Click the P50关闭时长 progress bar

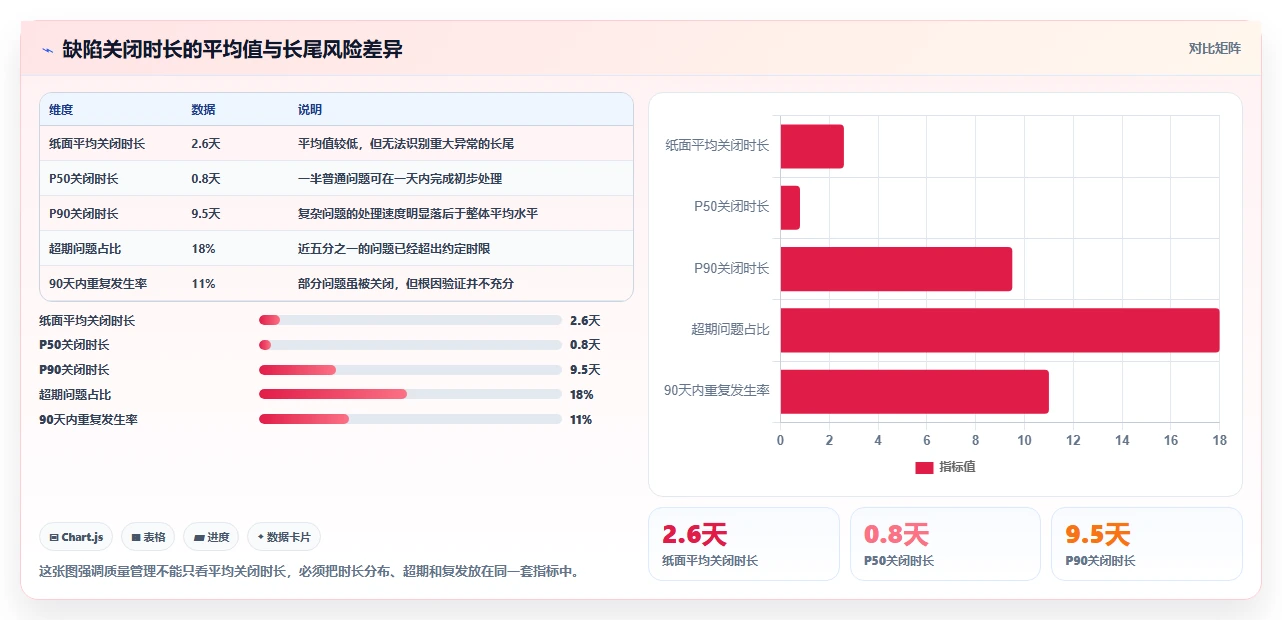(x=410, y=345)
